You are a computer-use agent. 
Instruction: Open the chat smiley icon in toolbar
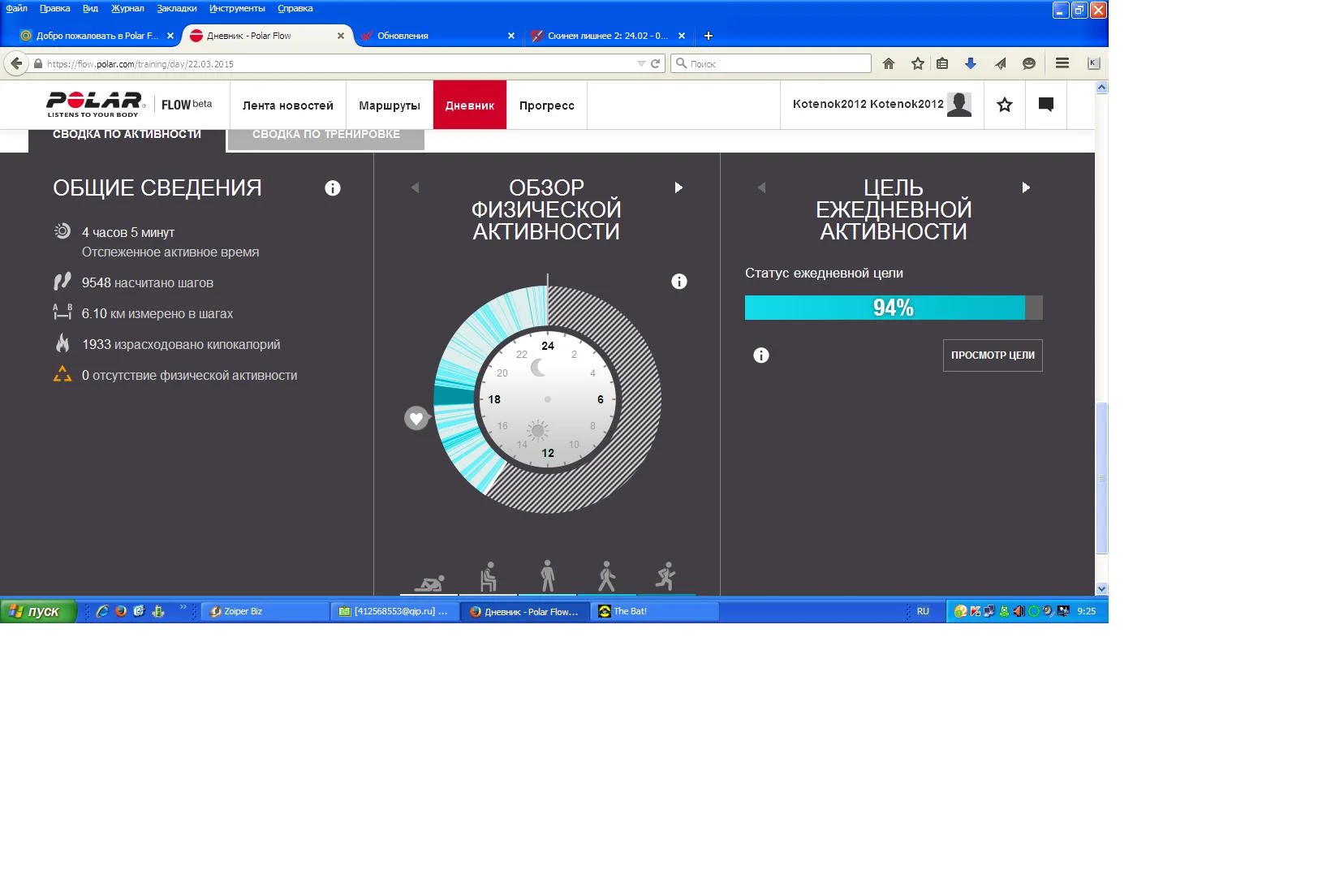(1029, 63)
